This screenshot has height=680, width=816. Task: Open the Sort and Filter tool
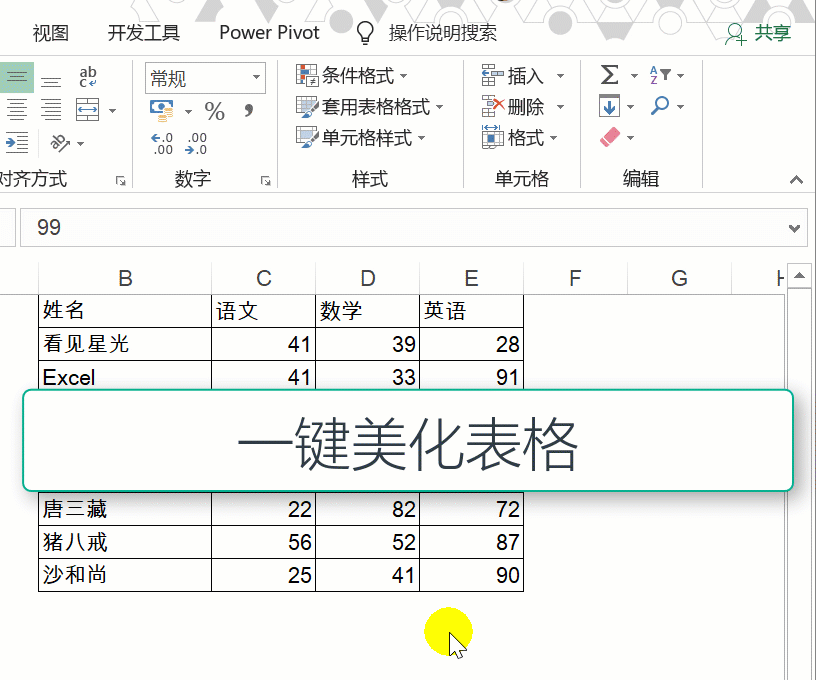point(666,75)
